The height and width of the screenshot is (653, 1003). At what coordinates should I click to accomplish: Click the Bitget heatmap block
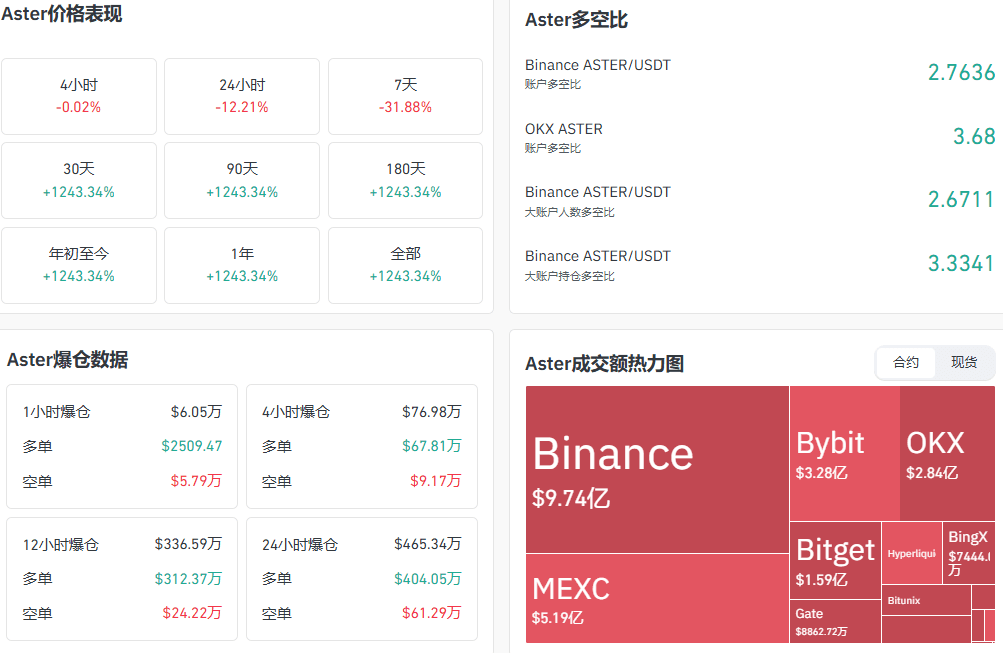835,560
